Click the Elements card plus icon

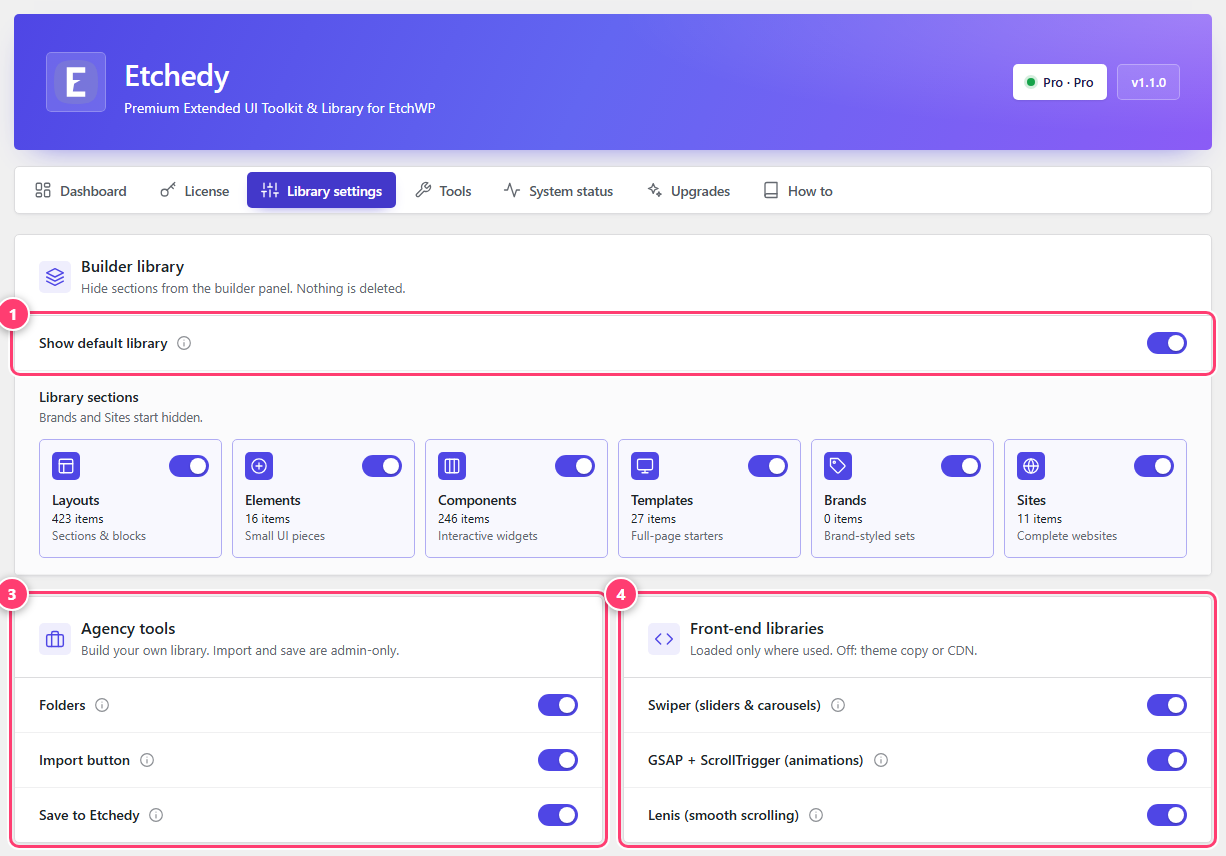point(259,466)
